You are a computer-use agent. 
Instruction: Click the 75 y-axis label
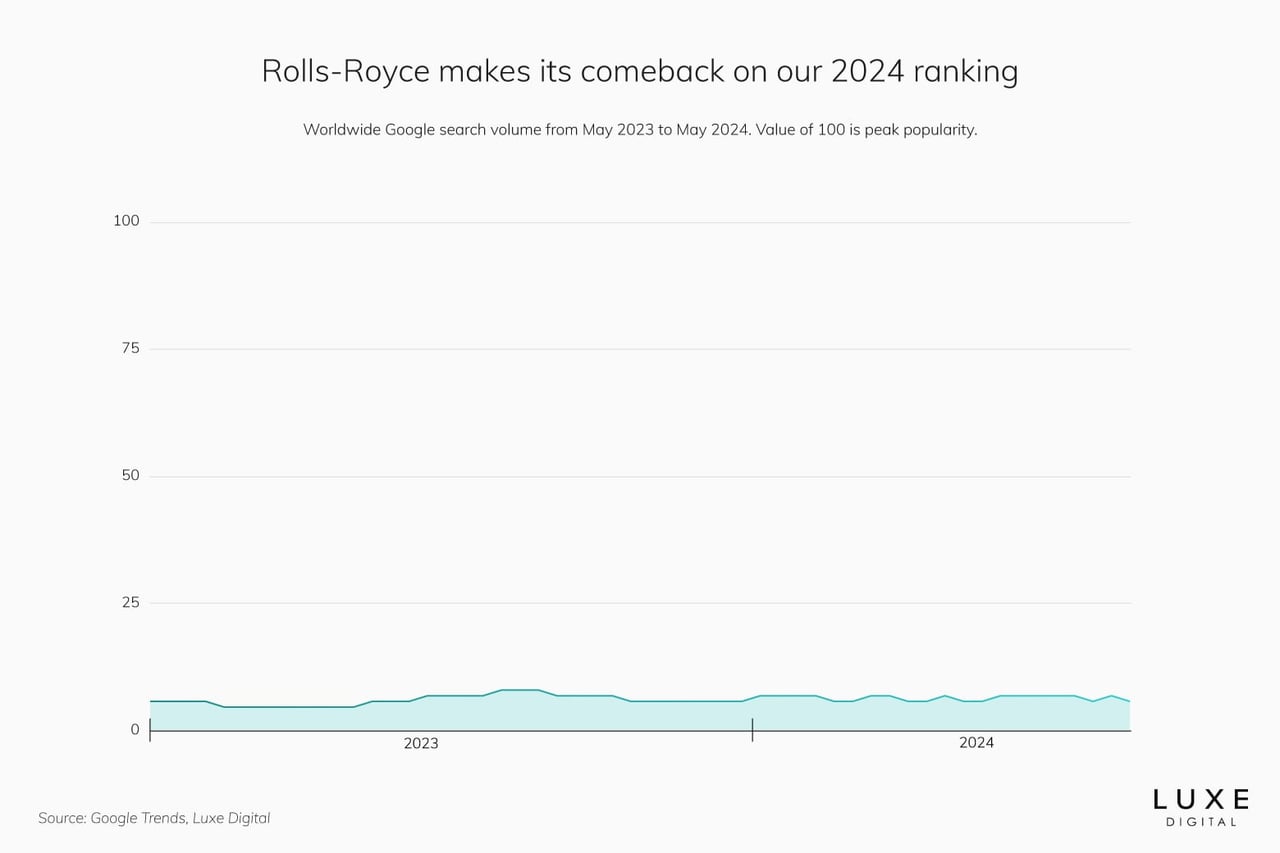(x=131, y=348)
